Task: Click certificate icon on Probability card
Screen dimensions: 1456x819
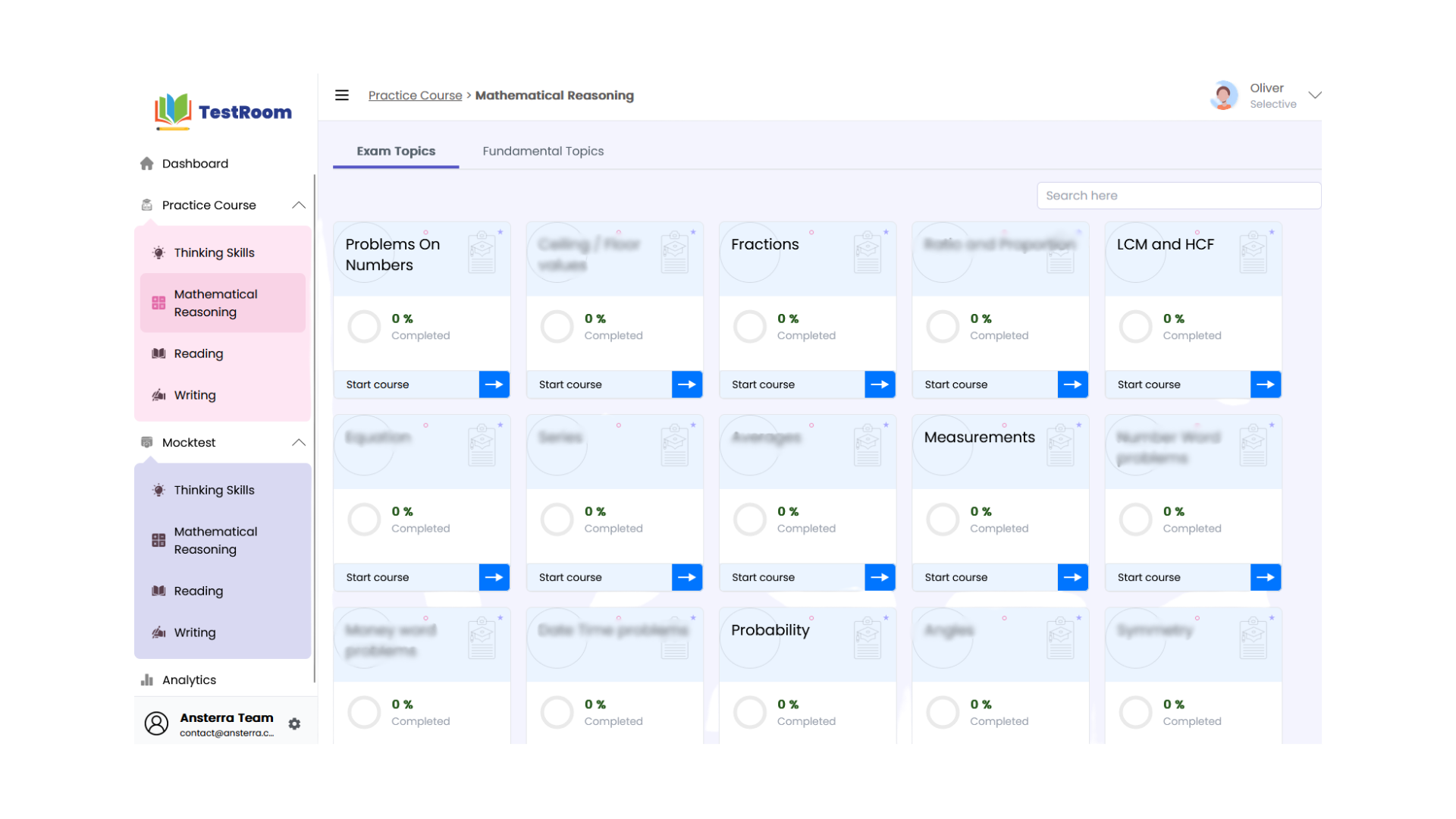Action: click(868, 638)
